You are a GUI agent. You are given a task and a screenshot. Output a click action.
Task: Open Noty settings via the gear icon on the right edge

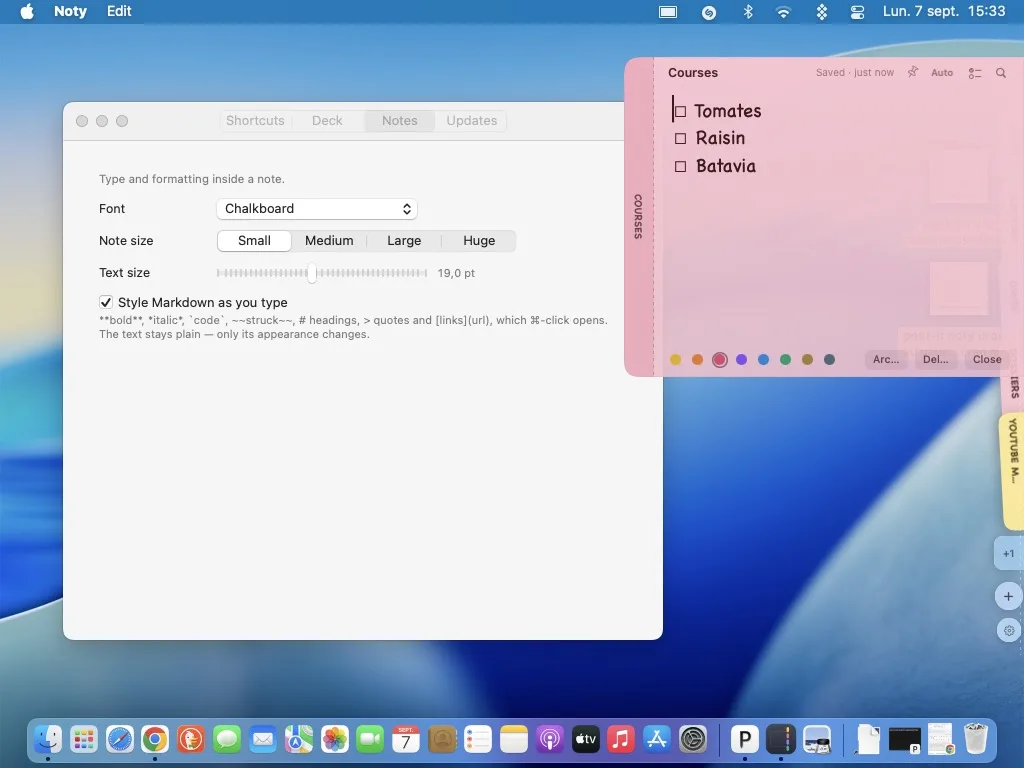1009,630
